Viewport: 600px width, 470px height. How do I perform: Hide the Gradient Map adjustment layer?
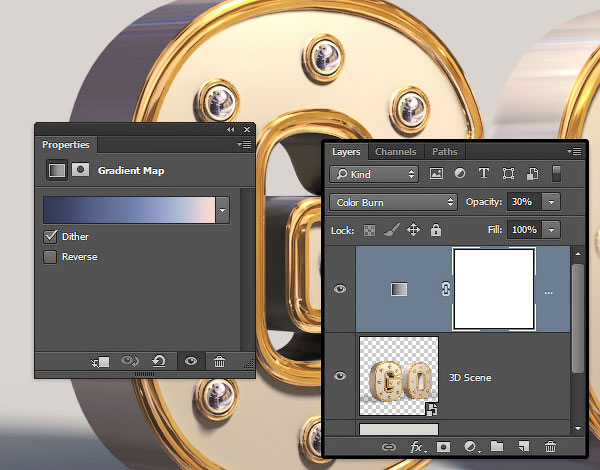pos(340,289)
